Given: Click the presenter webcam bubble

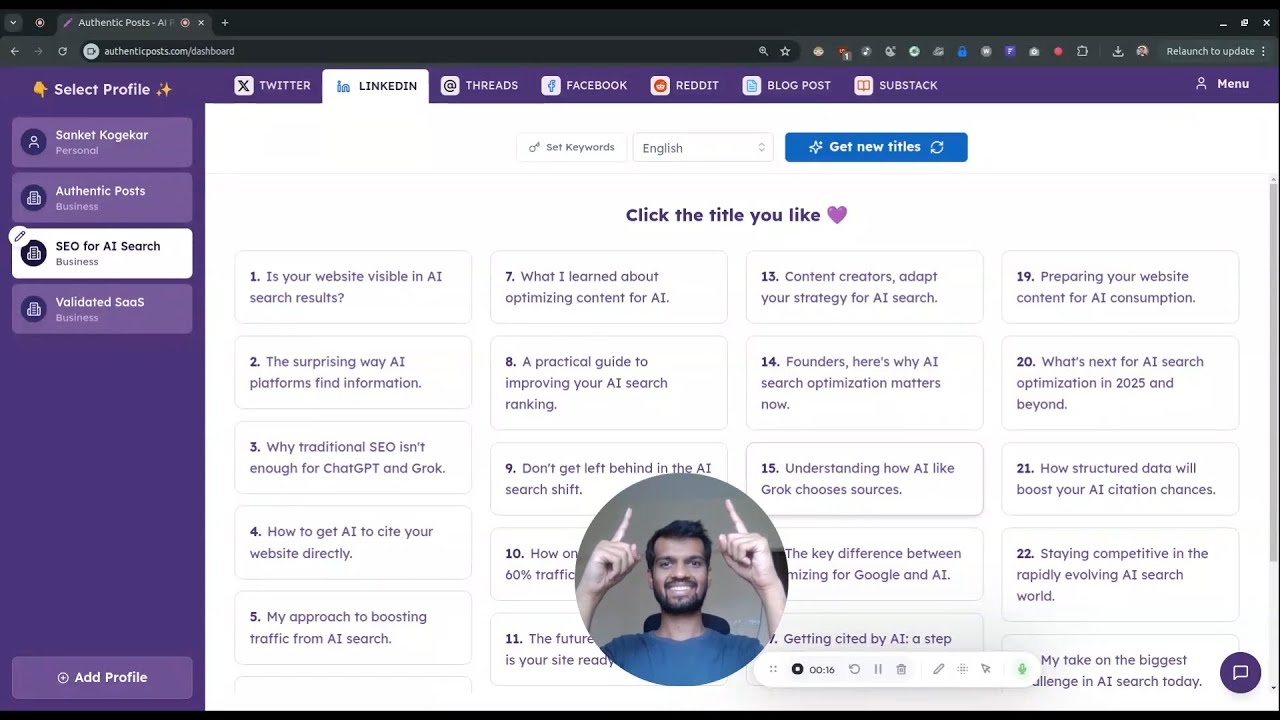Looking at the screenshot, I should [681, 580].
